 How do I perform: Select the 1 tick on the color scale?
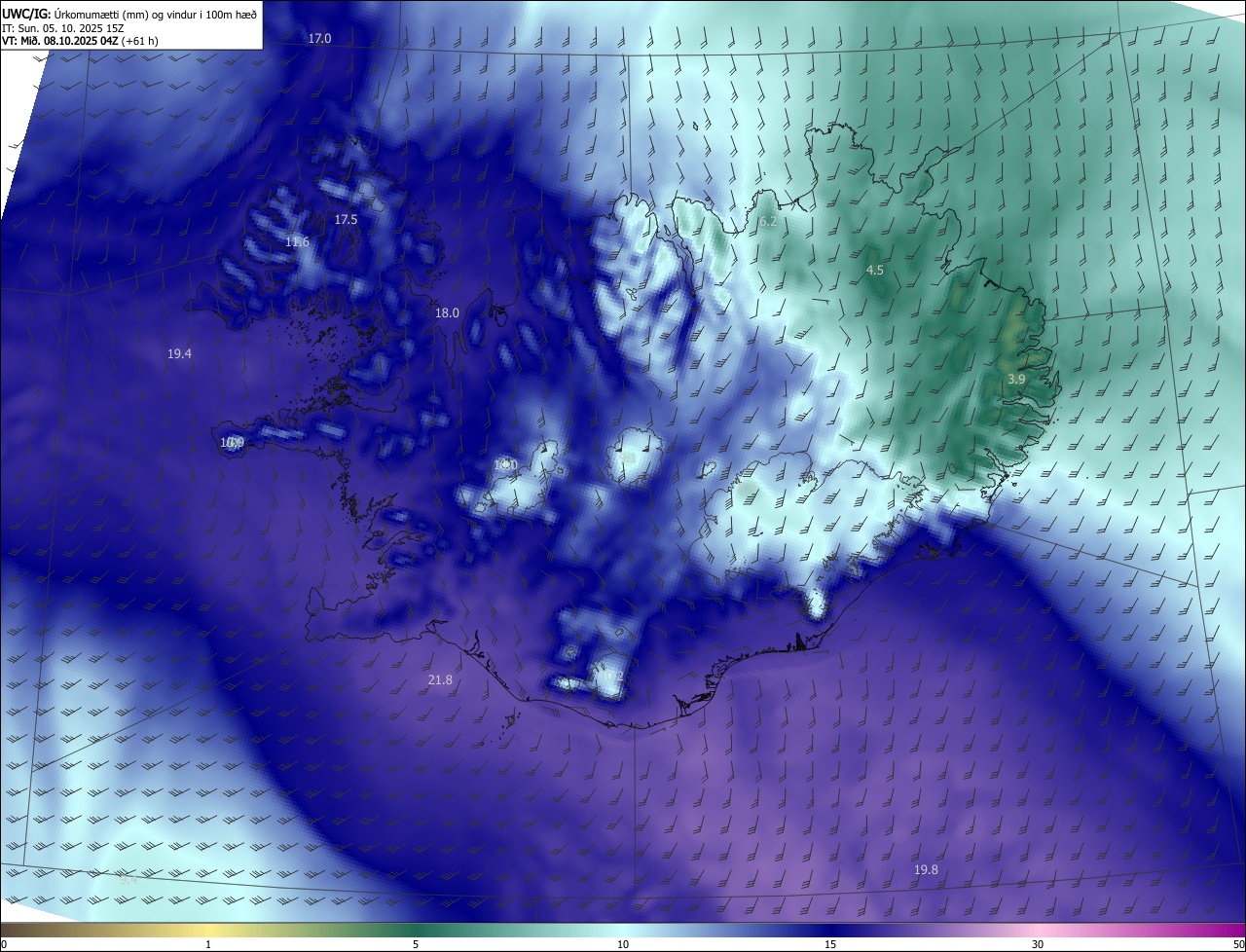(x=208, y=944)
